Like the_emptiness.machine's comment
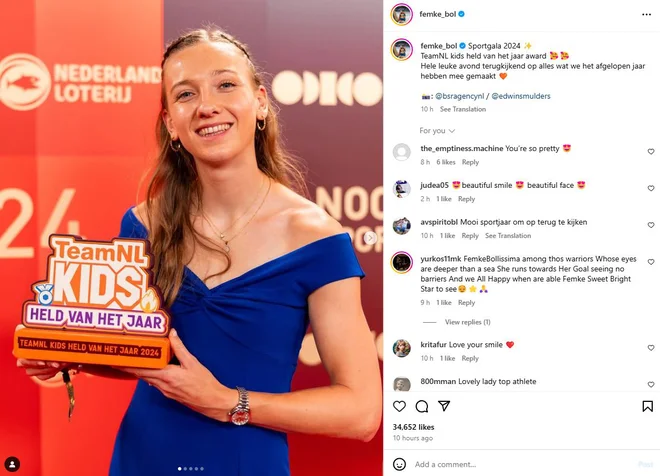This screenshot has width=660, height=476. [x=651, y=152]
